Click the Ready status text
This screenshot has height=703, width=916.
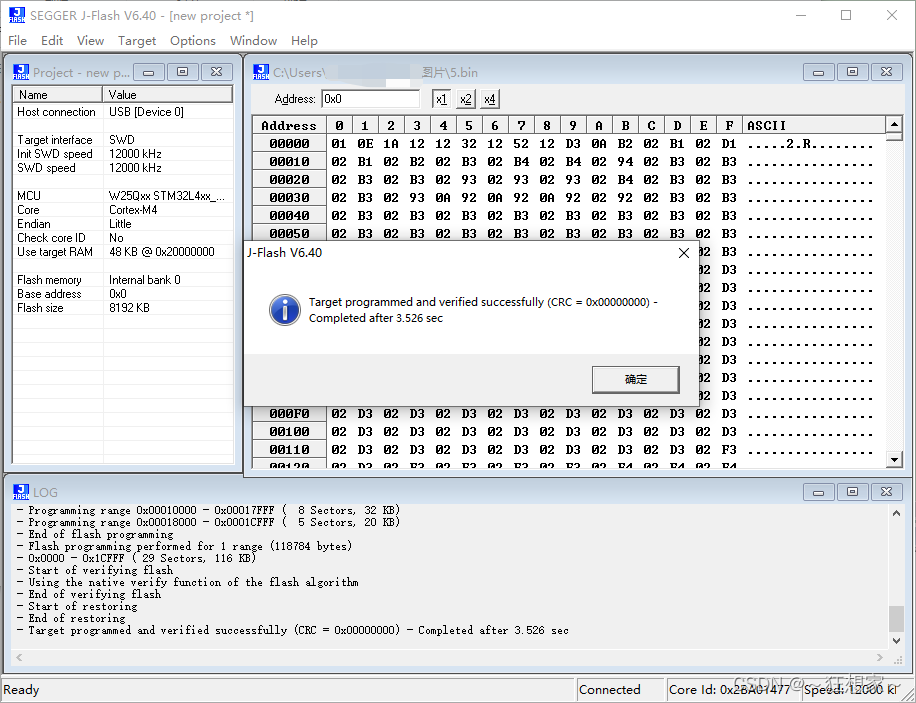click(22, 690)
